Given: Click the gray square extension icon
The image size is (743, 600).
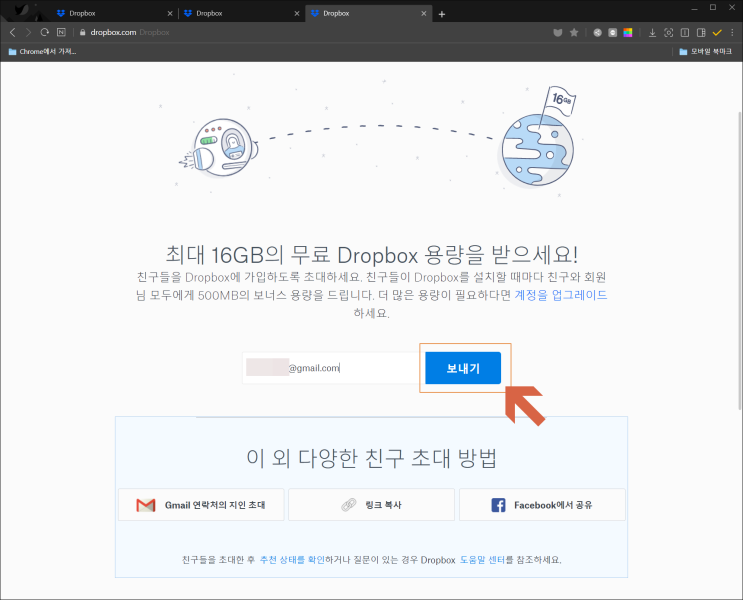Looking at the screenshot, I should pyautogui.click(x=613, y=32).
